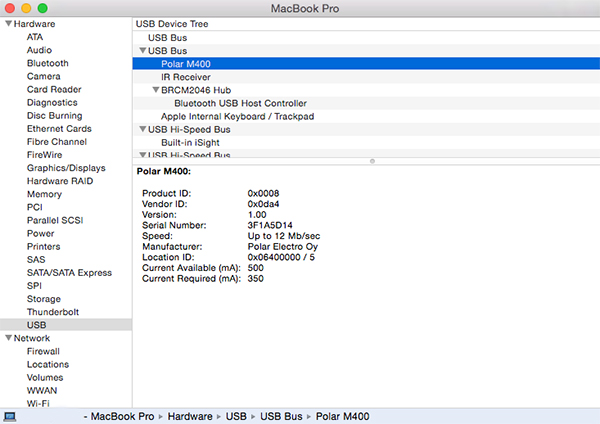Click the Polar M400 details heading
This screenshot has width=600, height=424.
(x=164, y=171)
